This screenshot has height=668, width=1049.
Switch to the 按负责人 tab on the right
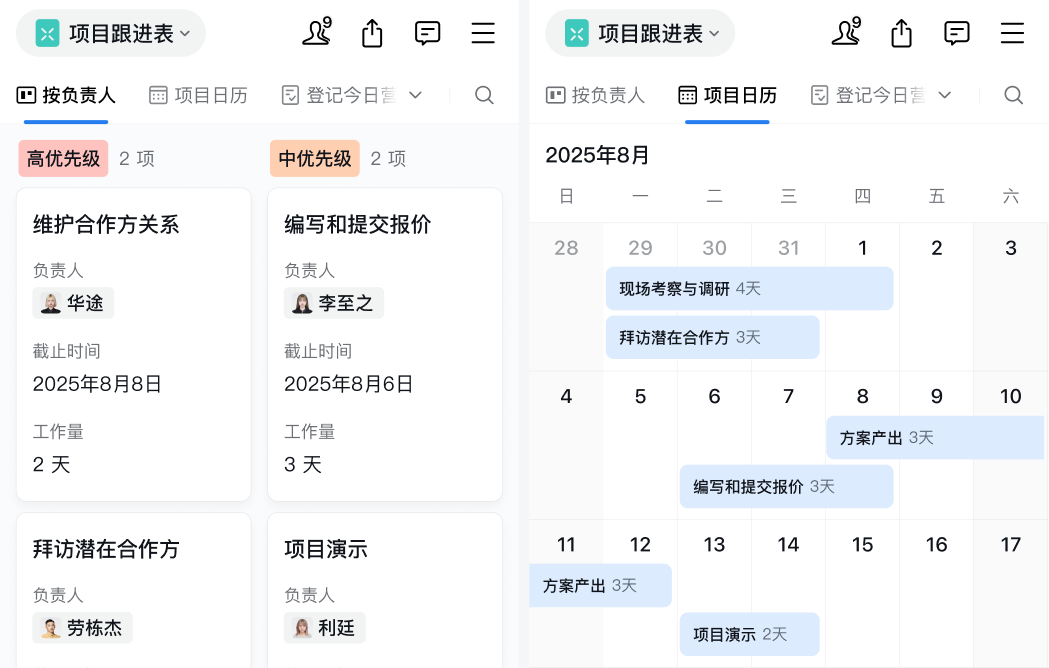coord(609,95)
